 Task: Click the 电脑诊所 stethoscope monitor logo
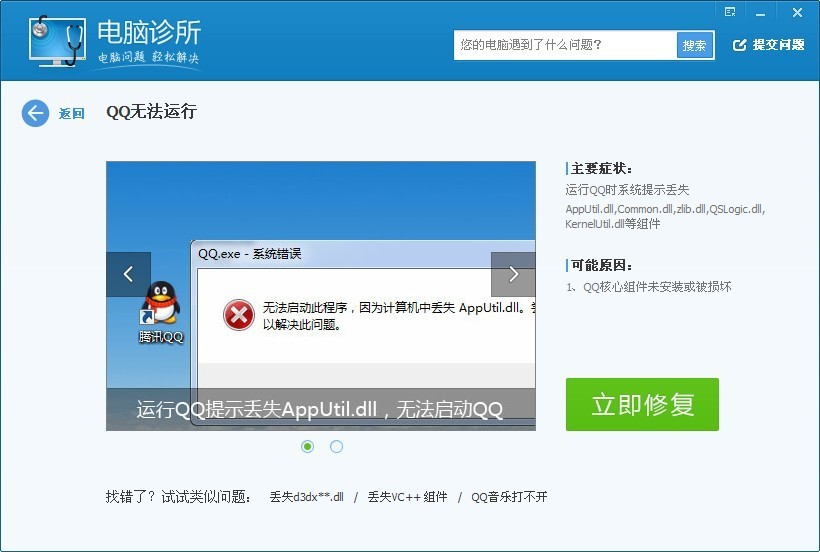click(57, 41)
